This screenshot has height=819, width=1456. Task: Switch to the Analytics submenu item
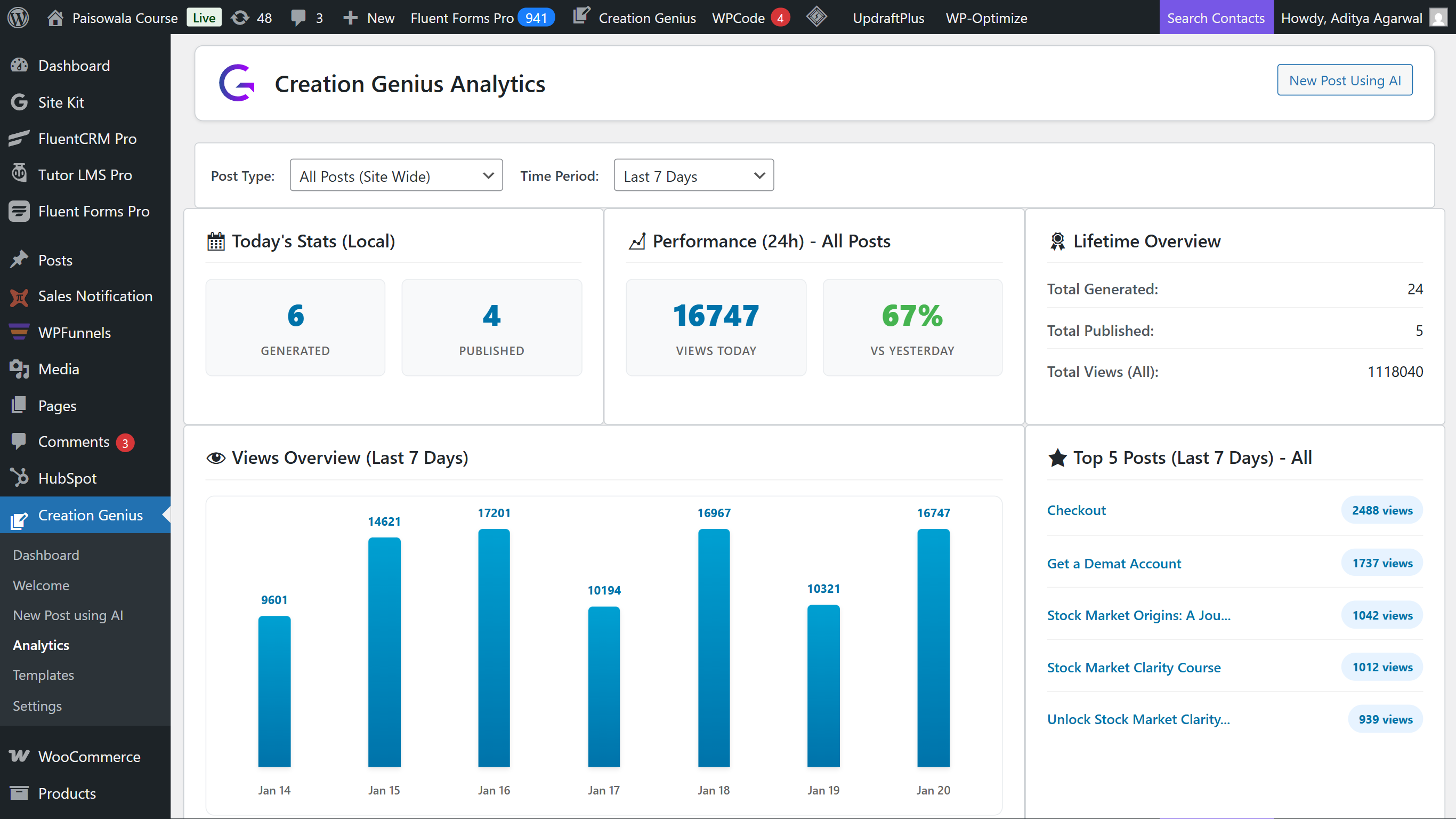[x=40, y=645]
